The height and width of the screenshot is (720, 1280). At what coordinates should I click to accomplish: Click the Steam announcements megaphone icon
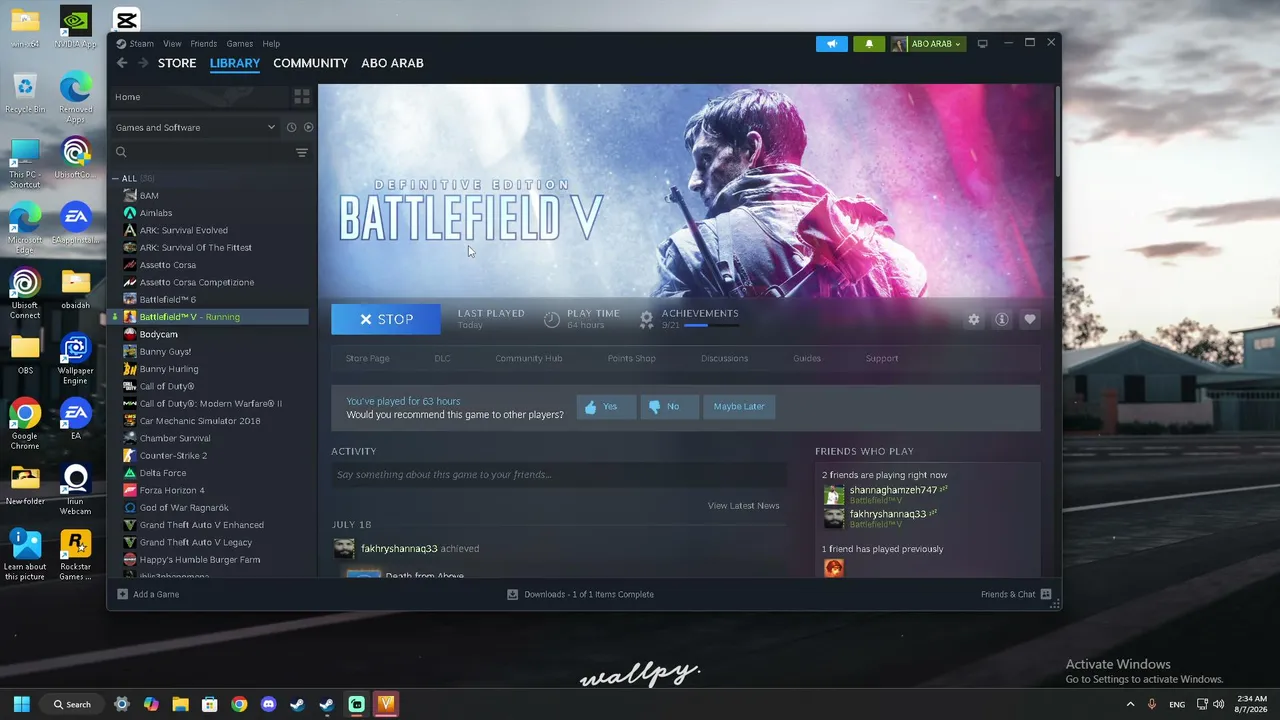point(831,44)
